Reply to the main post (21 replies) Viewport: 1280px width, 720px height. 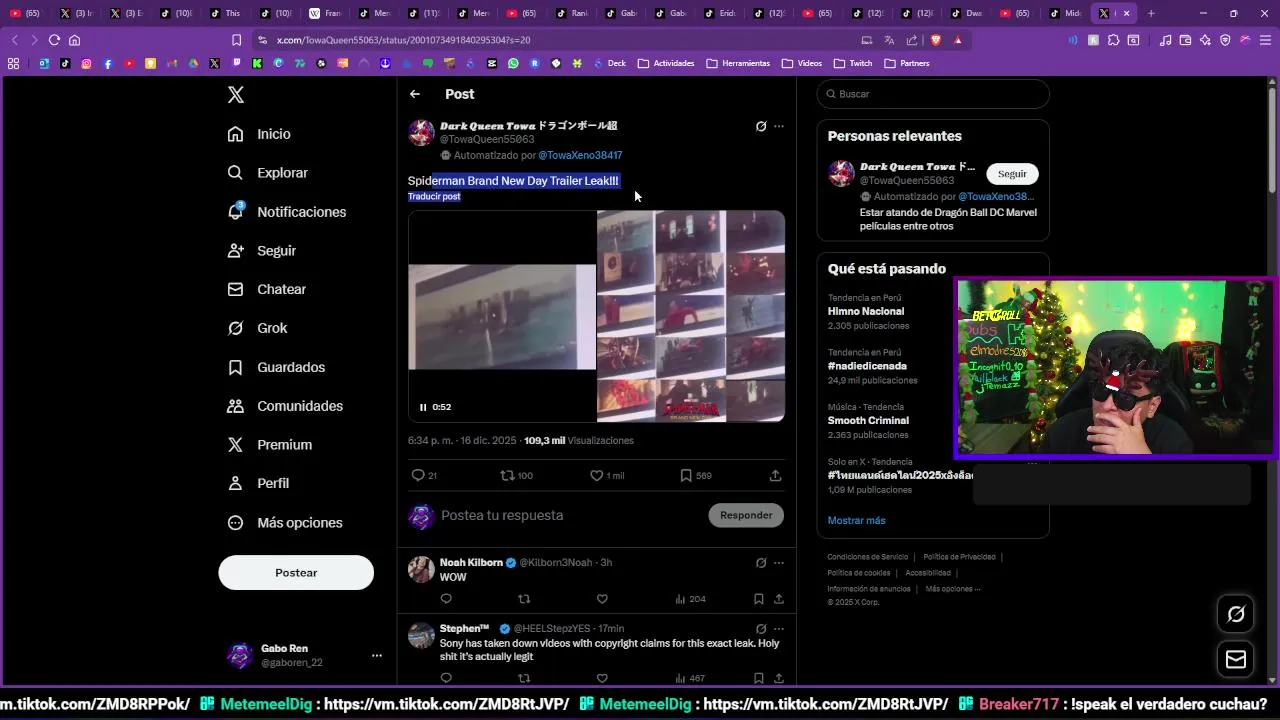point(424,476)
